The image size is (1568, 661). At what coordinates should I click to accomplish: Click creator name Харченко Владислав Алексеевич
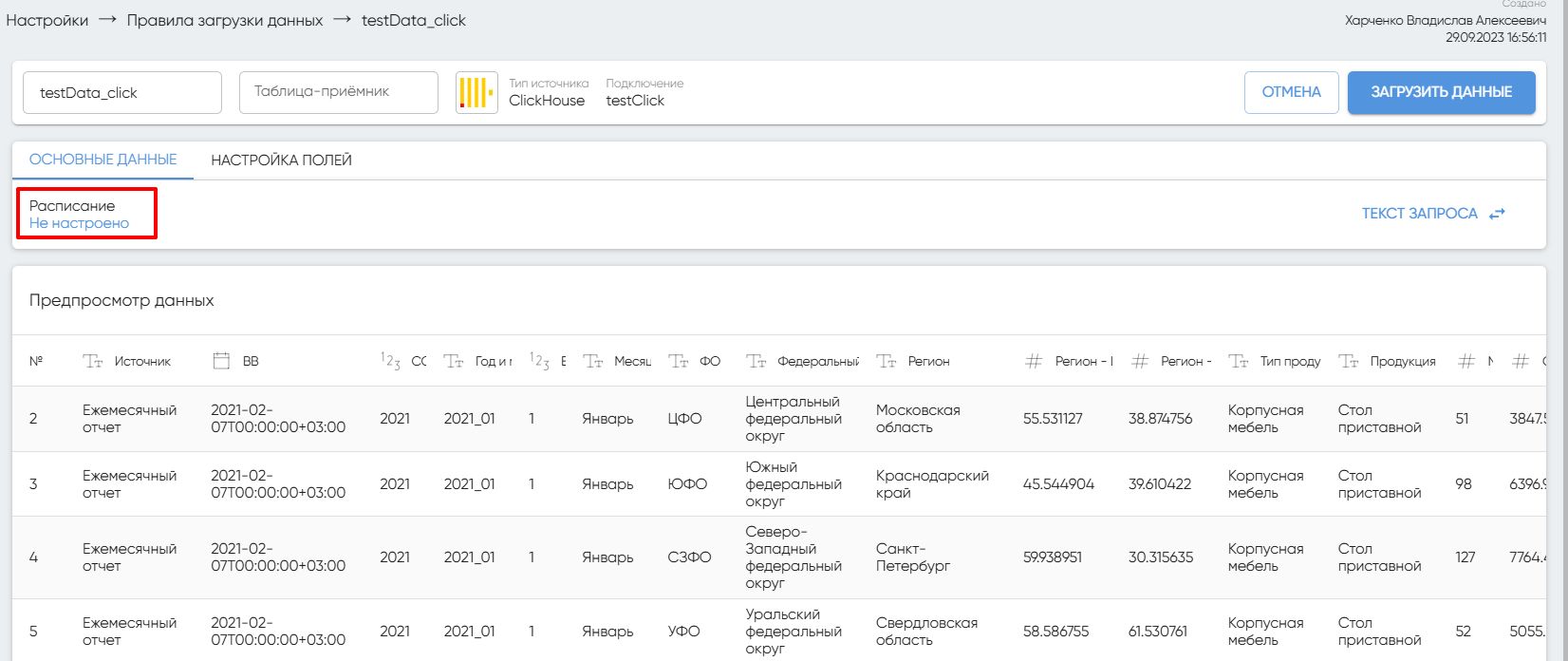(1446, 21)
